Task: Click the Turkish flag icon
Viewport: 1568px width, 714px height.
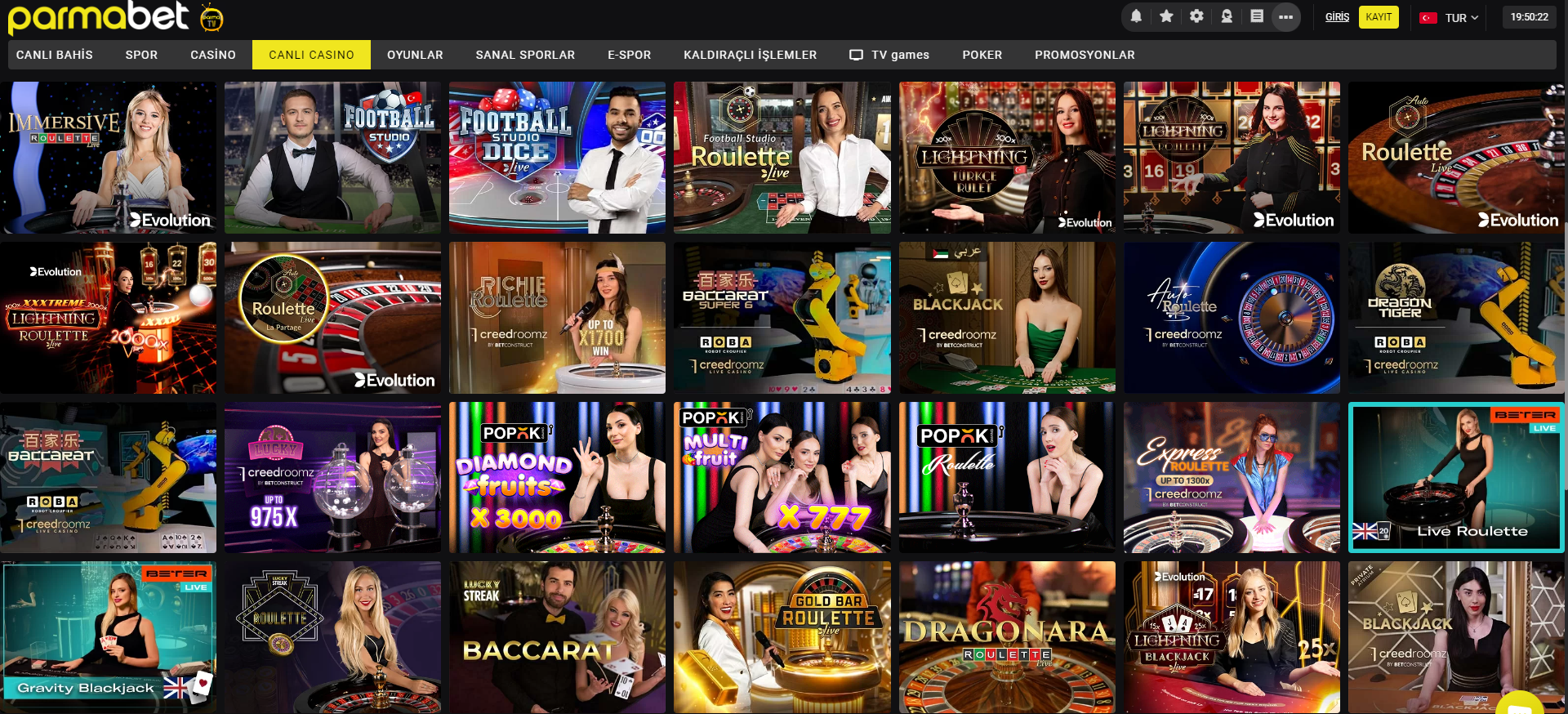Action: tap(1428, 18)
